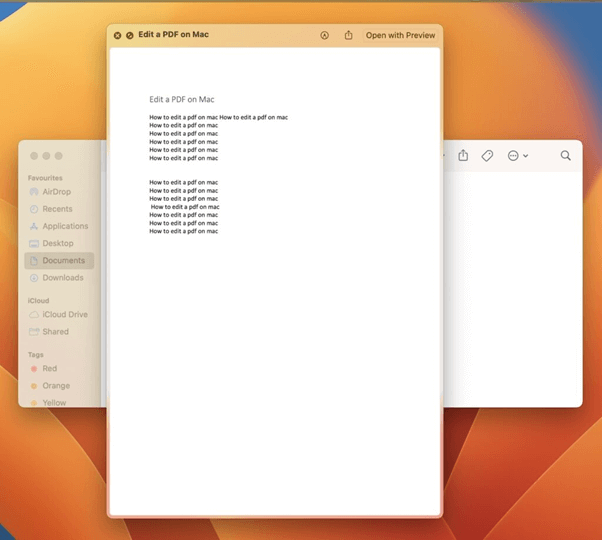Click the AirDrop icon in sidebar
This screenshot has height=540, width=602.
tap(34, 192)
